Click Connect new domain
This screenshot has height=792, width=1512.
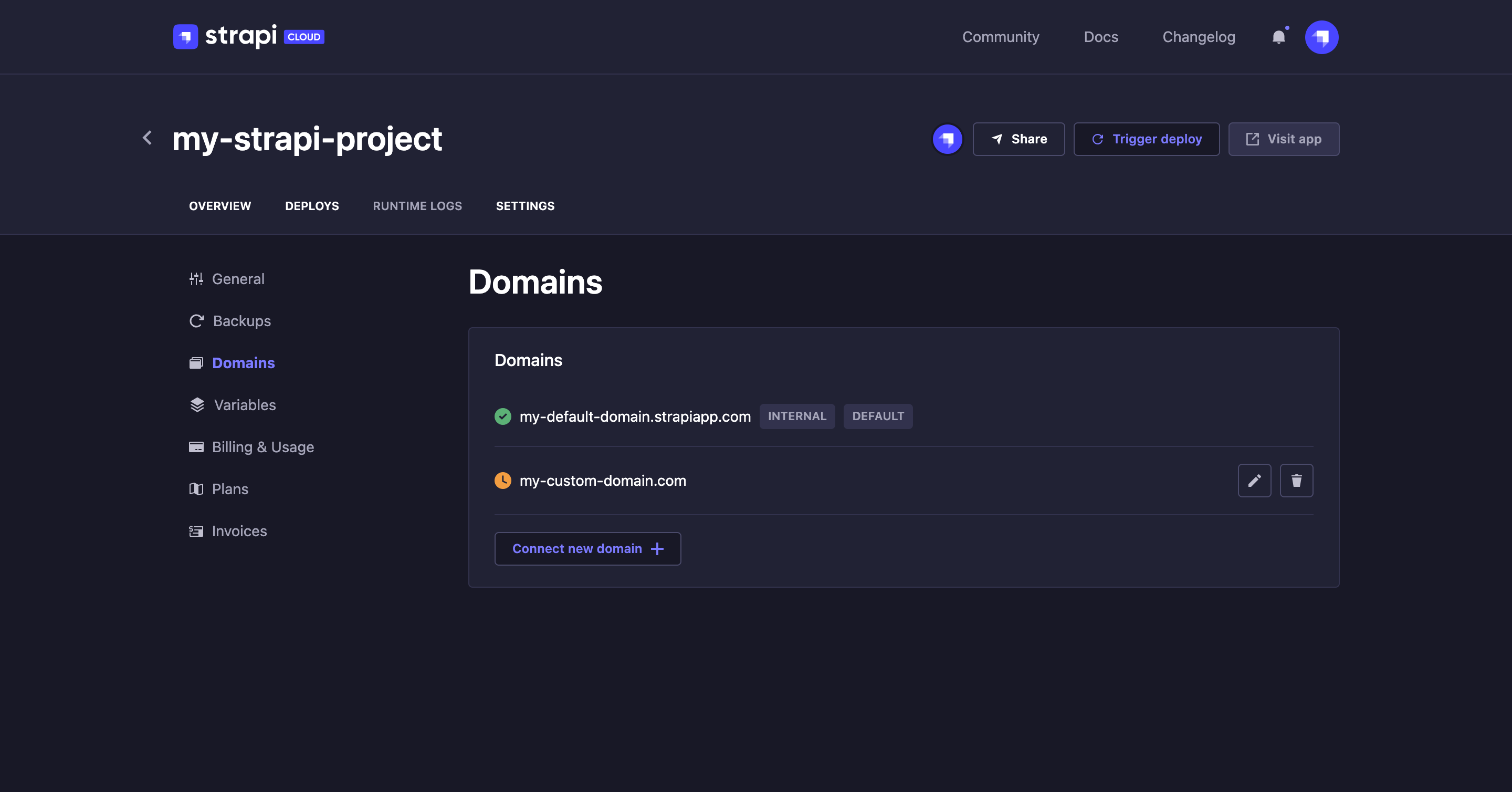coord(587,548)
